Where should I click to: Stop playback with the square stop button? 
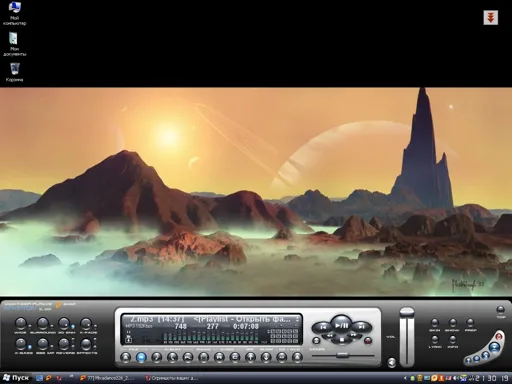click(342, 340)
